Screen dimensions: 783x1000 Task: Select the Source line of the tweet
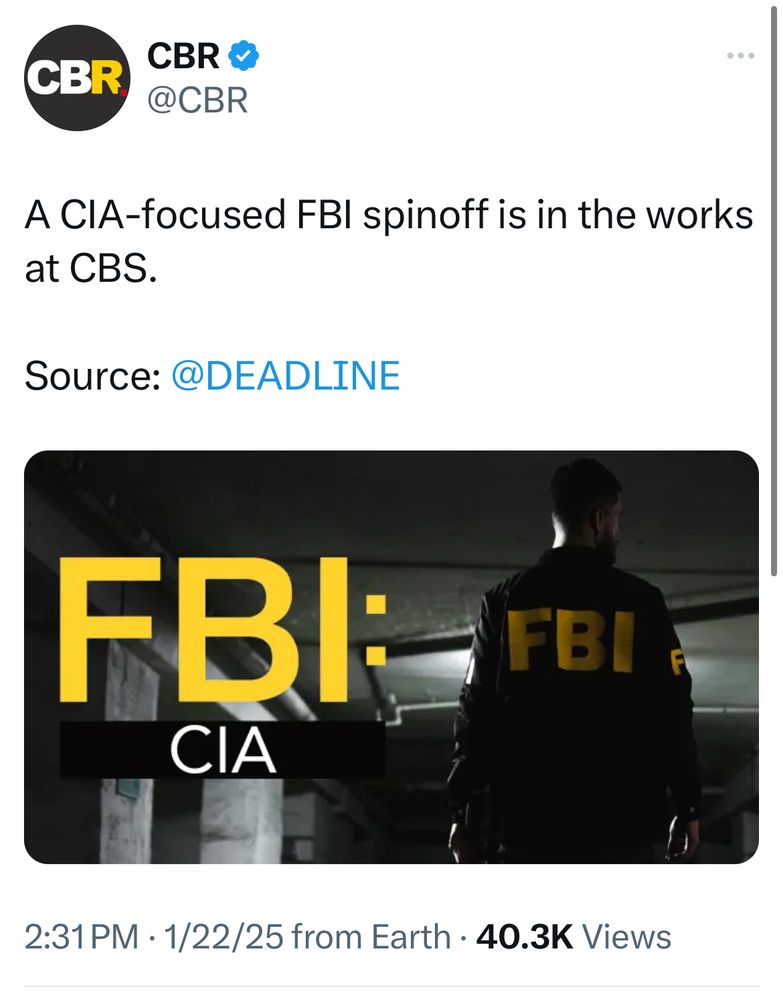point(212,376)
